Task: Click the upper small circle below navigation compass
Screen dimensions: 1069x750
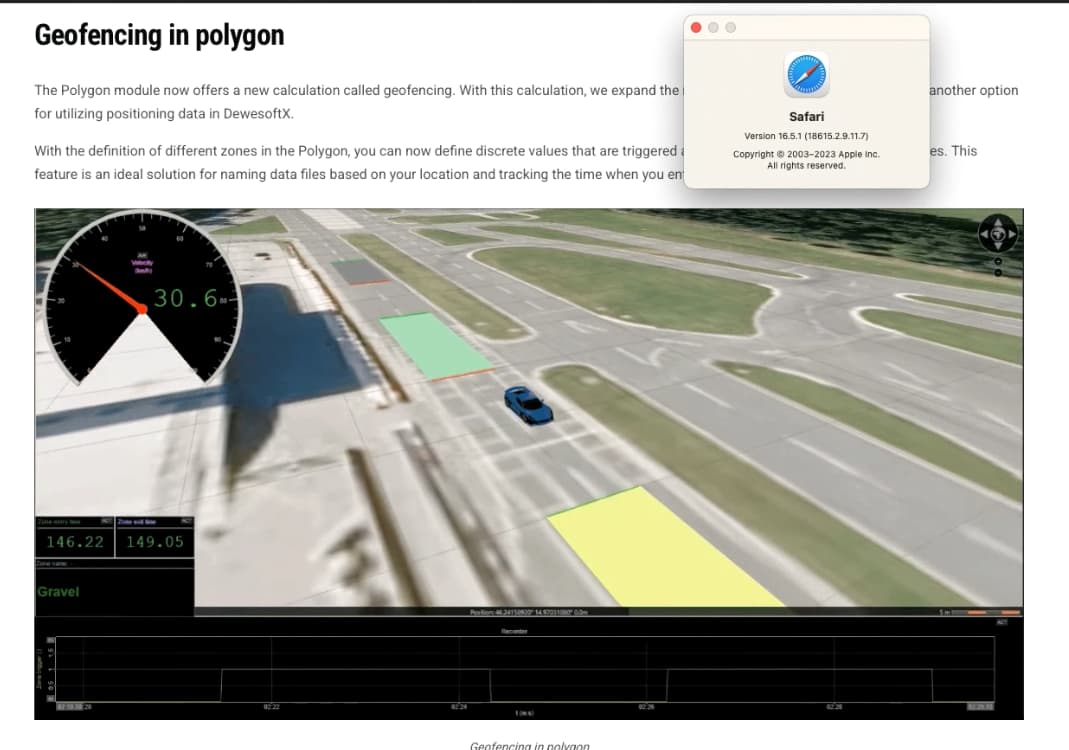Action: [x=1000, y=263]
